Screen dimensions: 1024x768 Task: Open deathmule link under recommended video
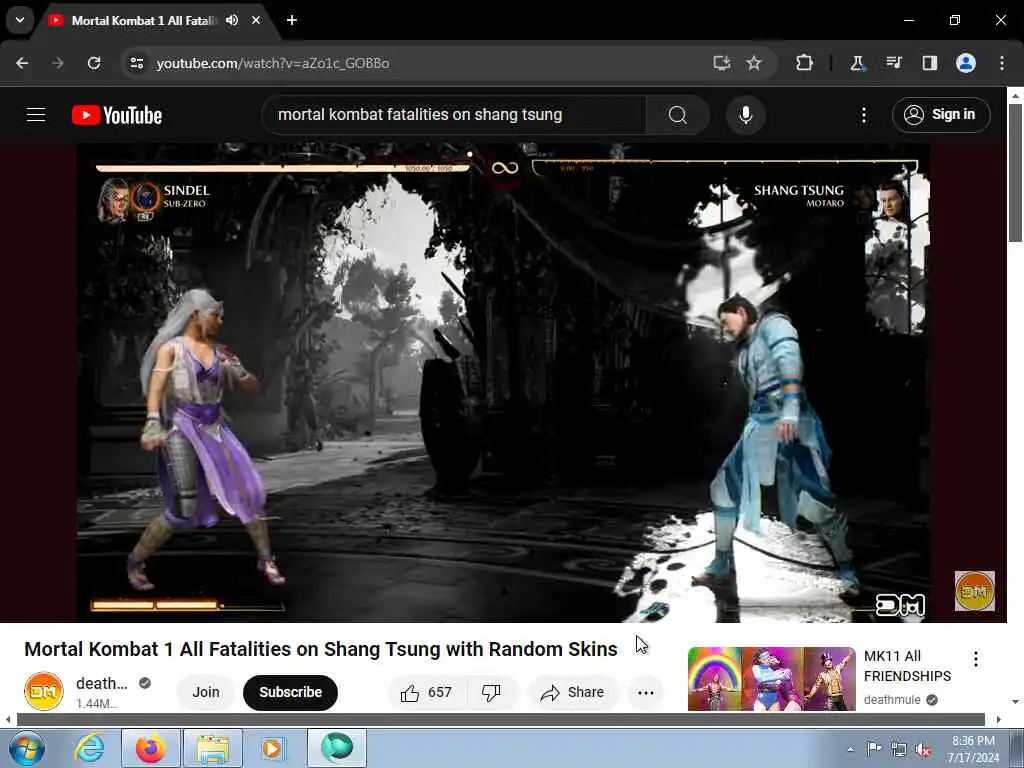coord(892,699)
